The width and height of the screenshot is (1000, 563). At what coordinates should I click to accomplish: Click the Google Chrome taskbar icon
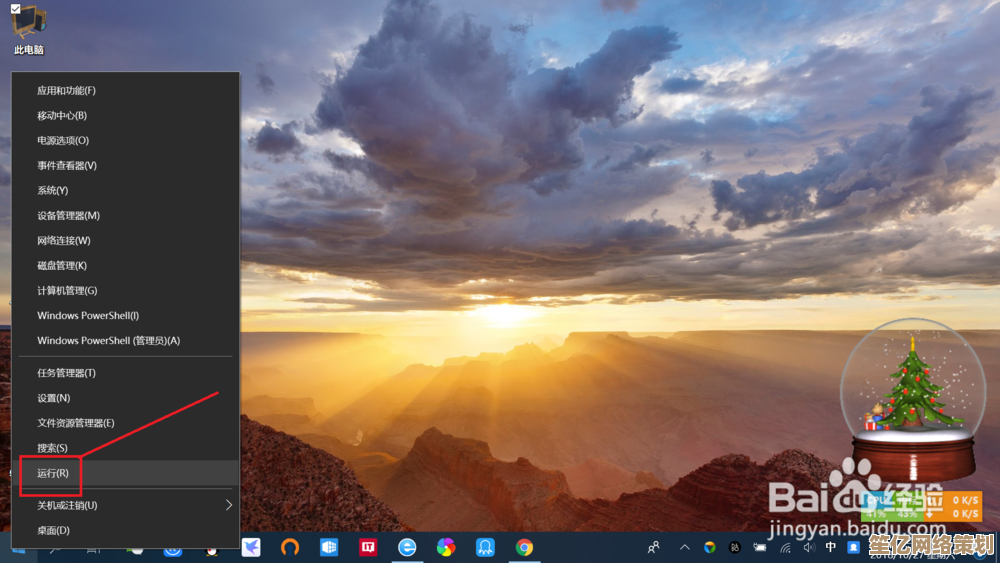click(x=524, y=547)
